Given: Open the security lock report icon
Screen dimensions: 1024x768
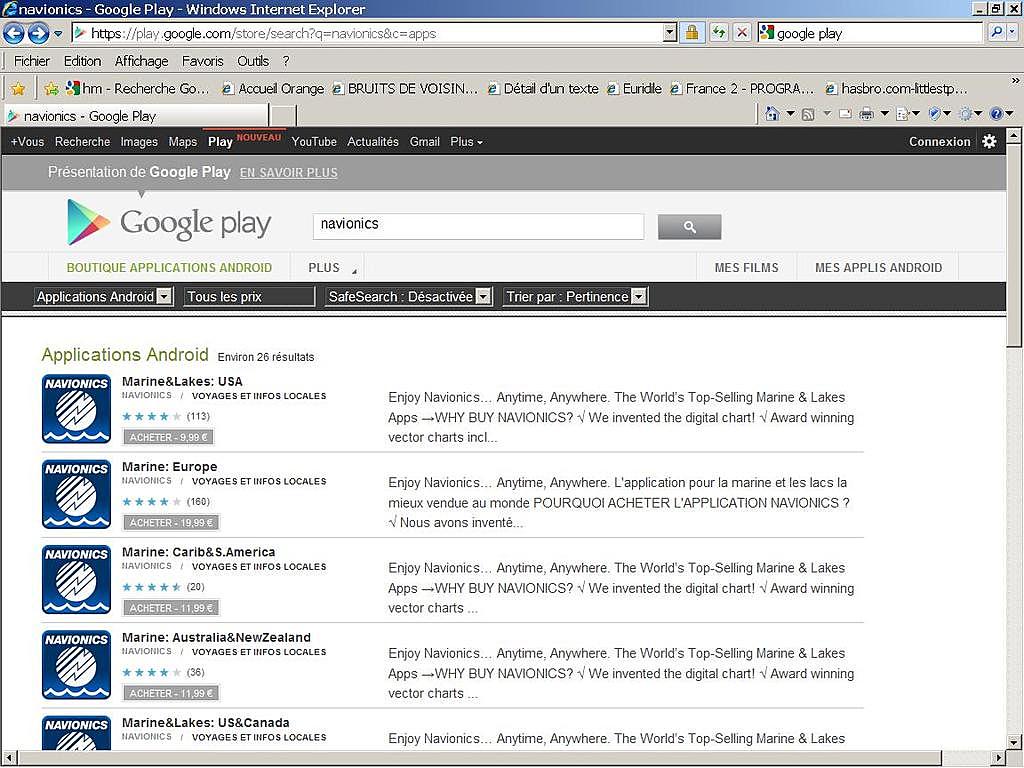Looking at the screenshot, I should point(692,33).
